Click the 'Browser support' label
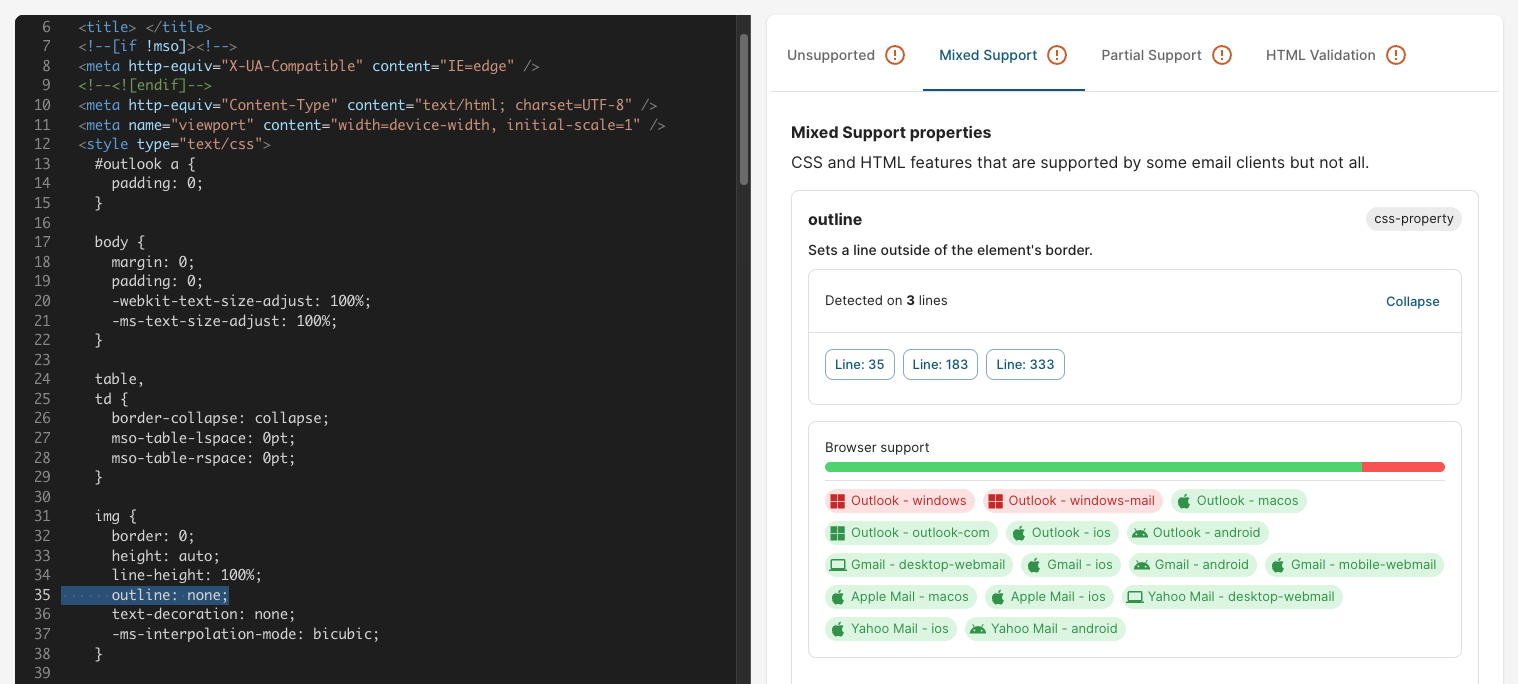This screenshot has height=684, width=1518. (x=877, y=447)
